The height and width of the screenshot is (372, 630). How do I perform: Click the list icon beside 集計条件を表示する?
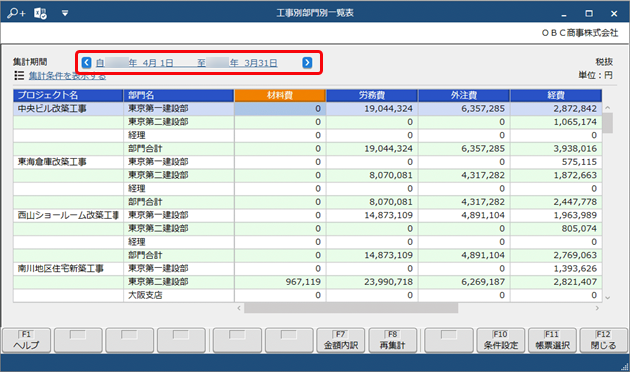pos(19,76)
